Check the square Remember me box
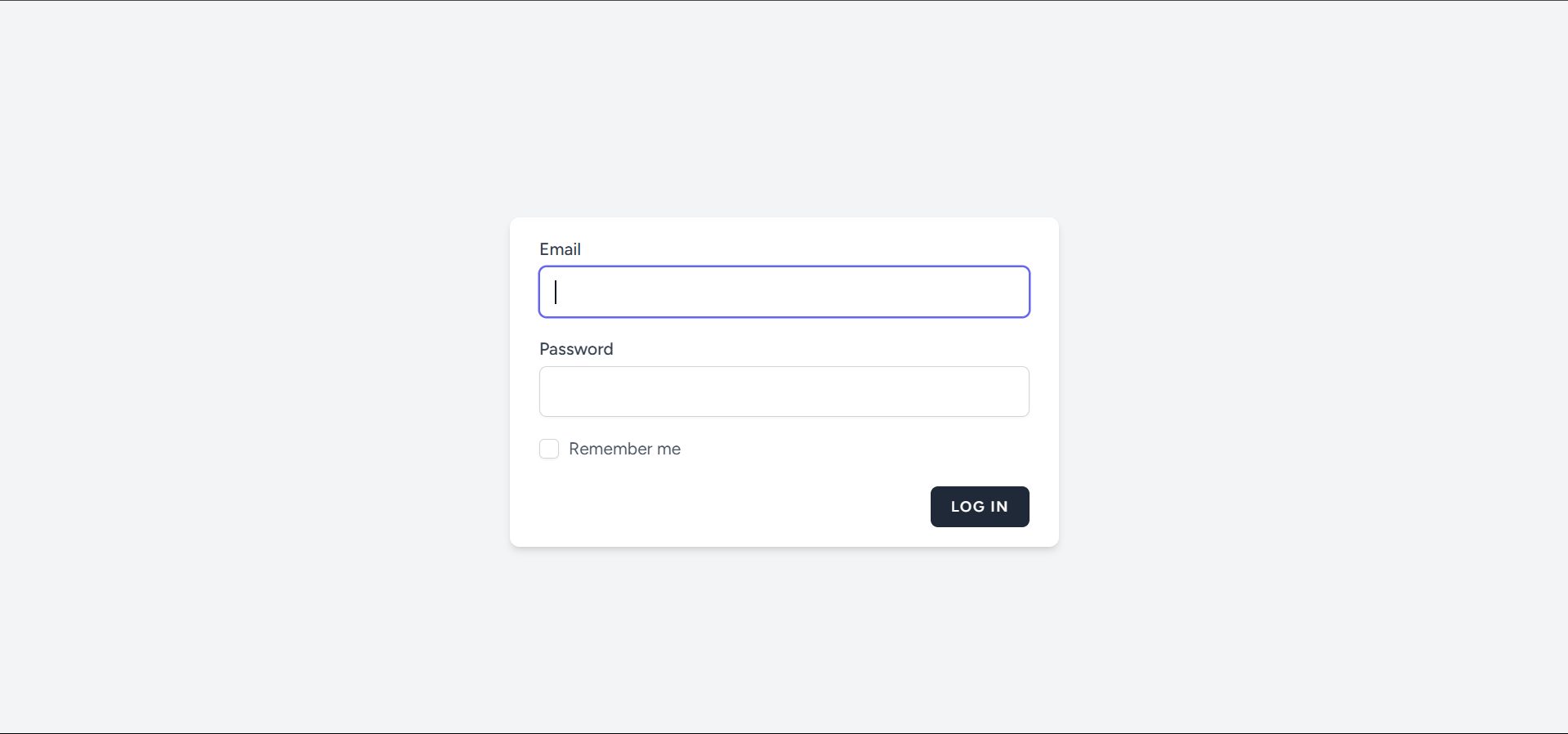The image size is (1568, 734). pos(549,449)
